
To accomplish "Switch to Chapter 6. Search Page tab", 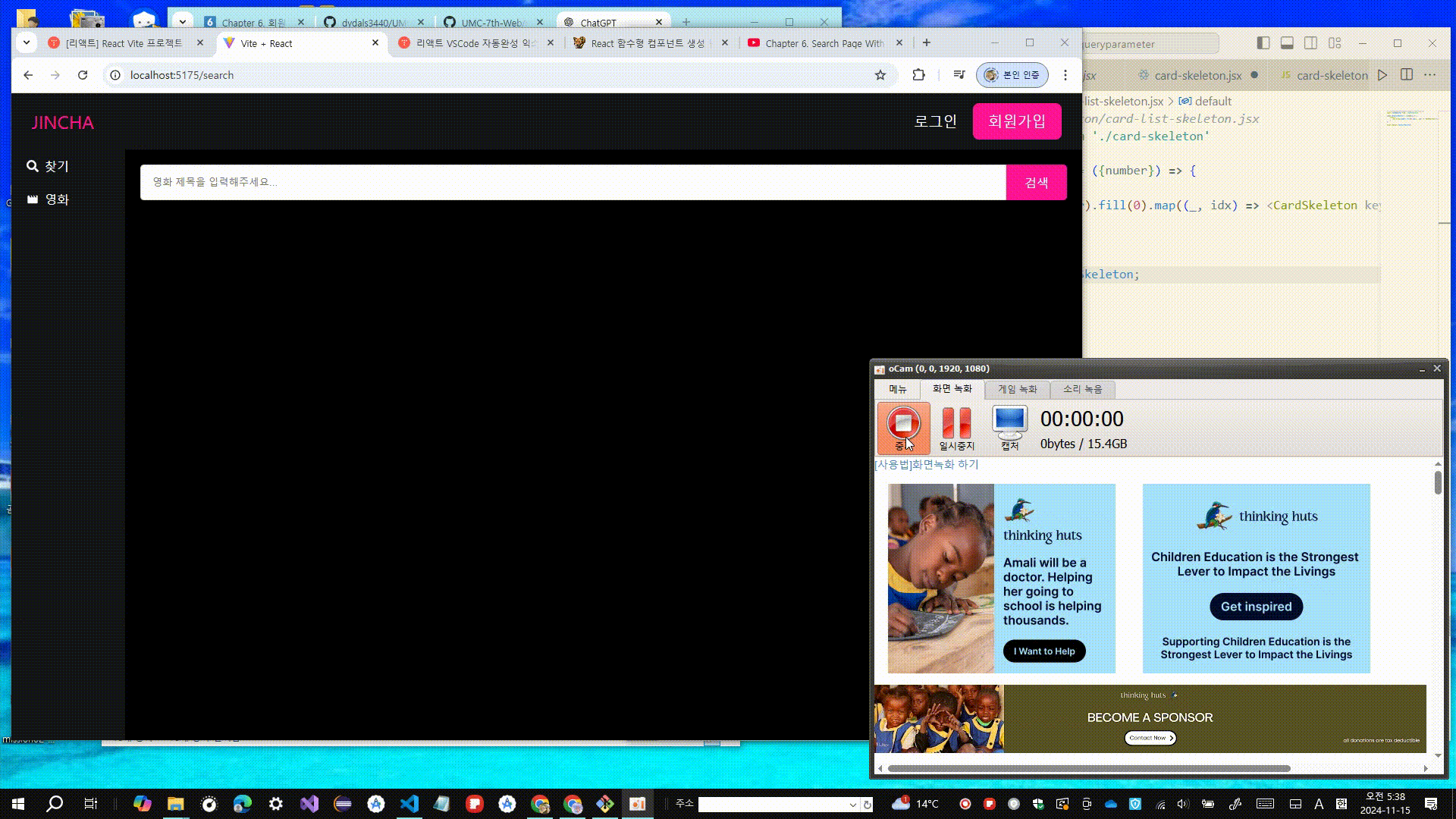I will pyautogui.click(x=824, y=43).
